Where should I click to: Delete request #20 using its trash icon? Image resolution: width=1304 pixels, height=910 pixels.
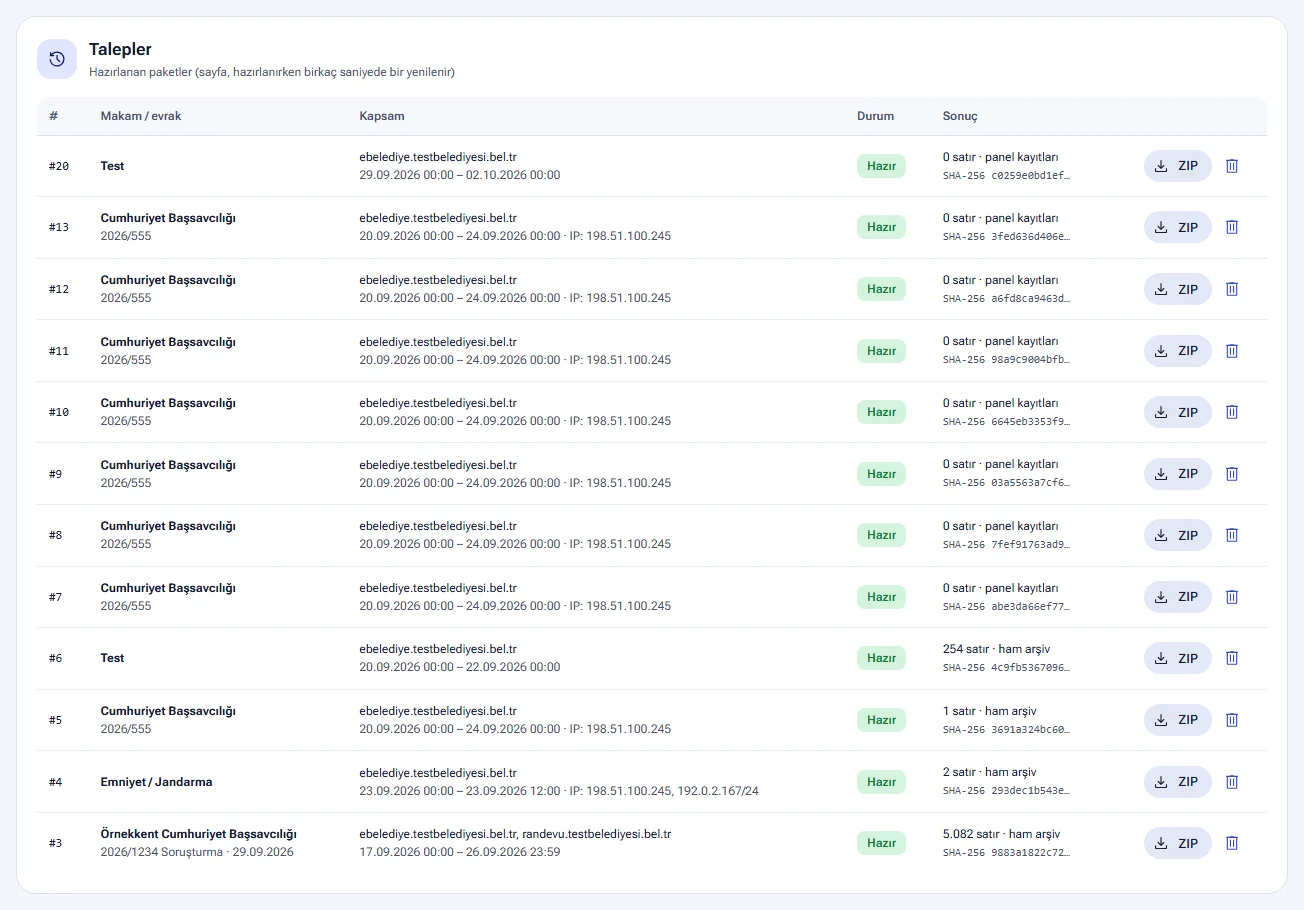(x=1232, y=166)
